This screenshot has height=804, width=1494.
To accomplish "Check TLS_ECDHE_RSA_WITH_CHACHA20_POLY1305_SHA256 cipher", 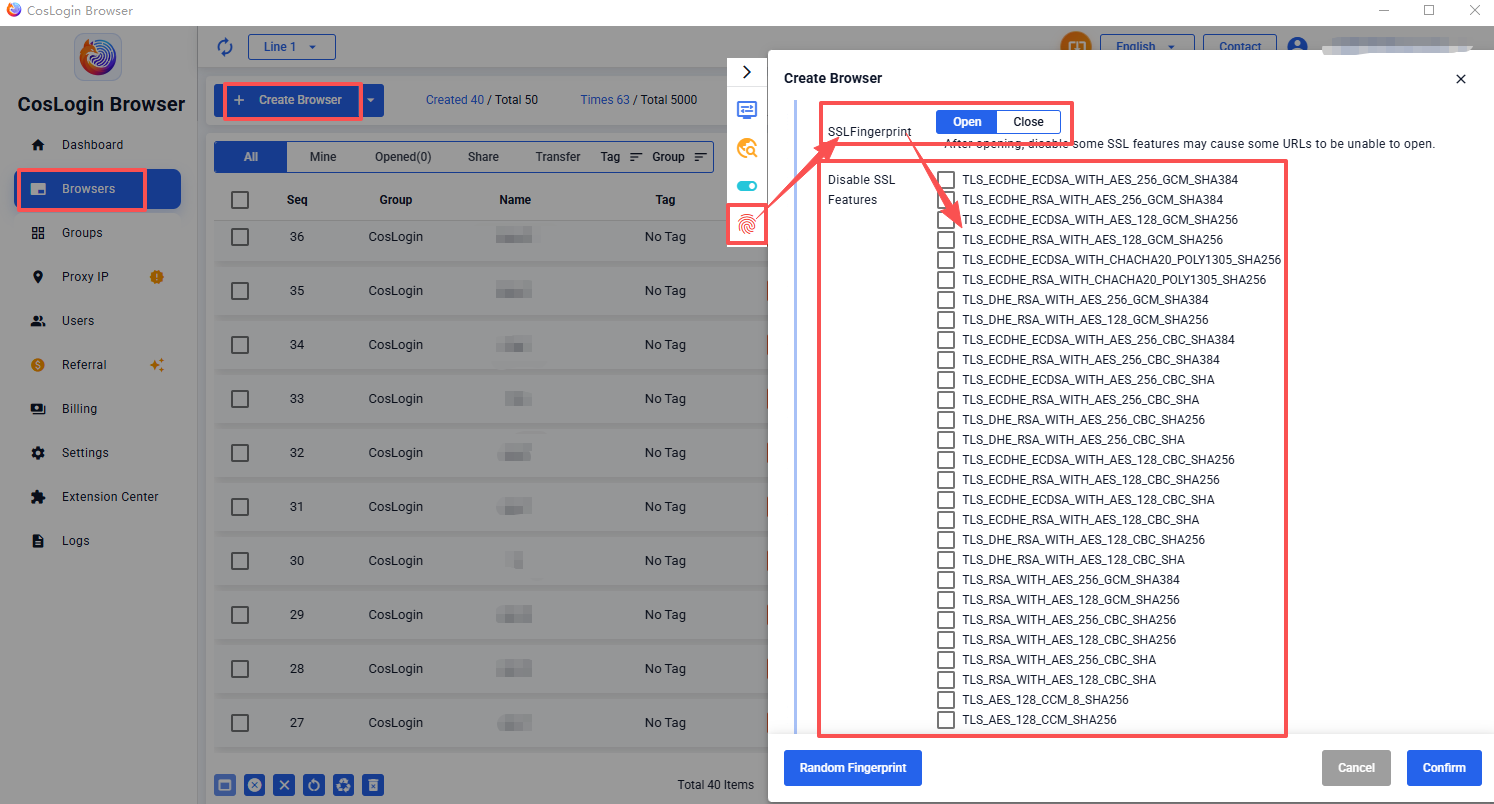I will tap(946, 280).
